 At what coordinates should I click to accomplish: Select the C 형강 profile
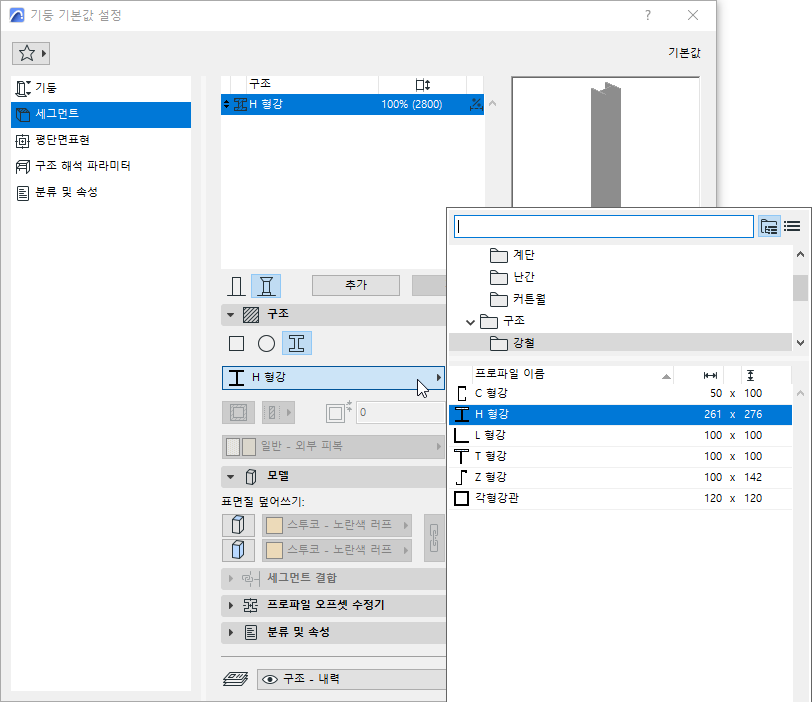[x=620, y=393]
